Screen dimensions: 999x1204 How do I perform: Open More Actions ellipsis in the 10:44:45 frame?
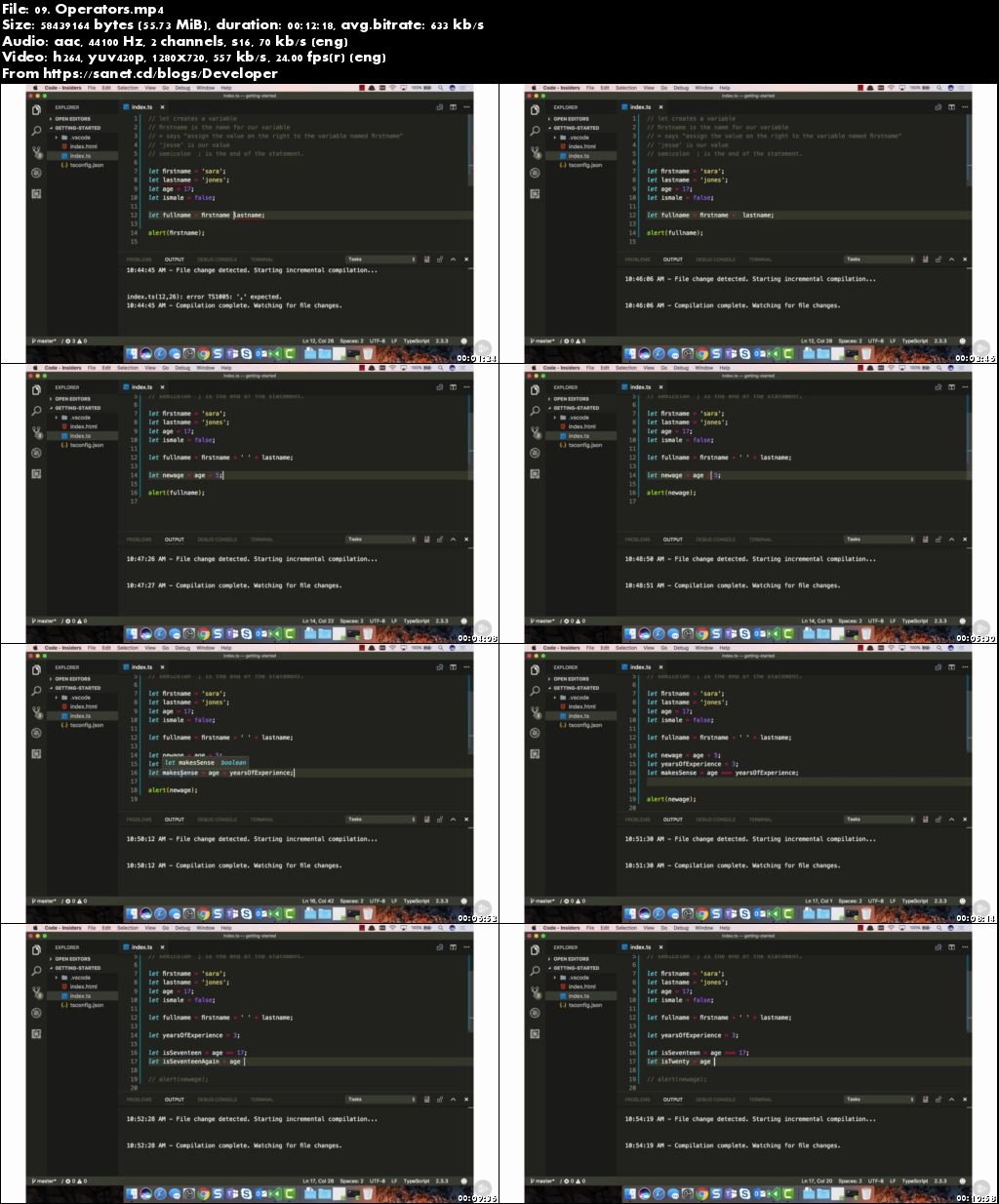466,106
